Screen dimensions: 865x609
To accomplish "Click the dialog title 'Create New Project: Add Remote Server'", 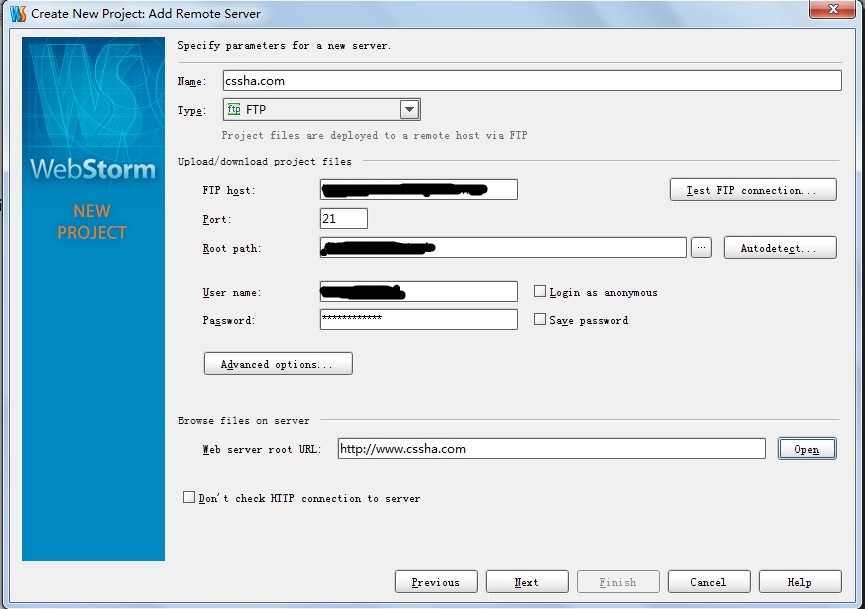I will click(x=146, y=14).
